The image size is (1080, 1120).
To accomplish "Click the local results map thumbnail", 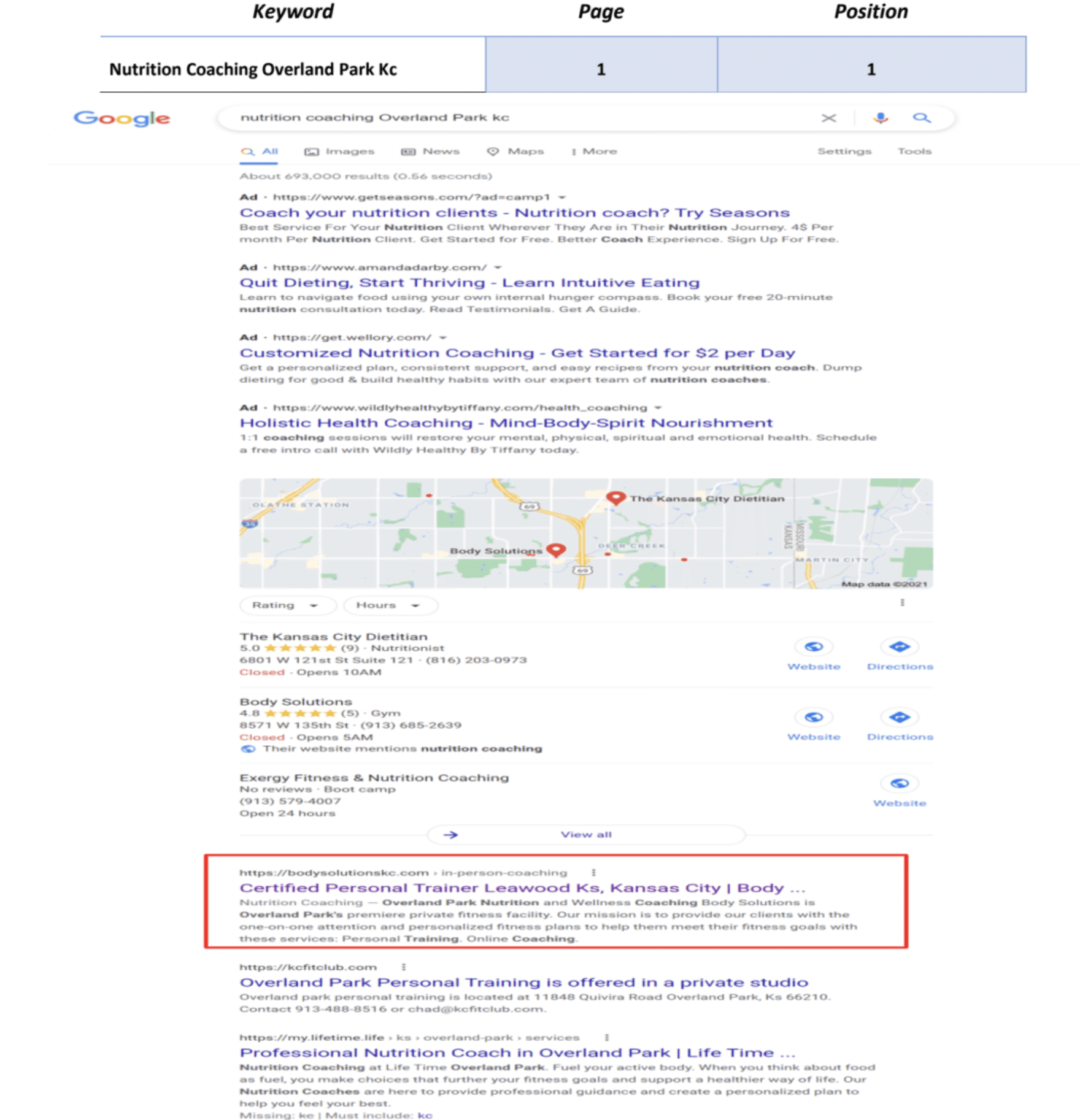I will pyautogui.click(x=586, y=534).
